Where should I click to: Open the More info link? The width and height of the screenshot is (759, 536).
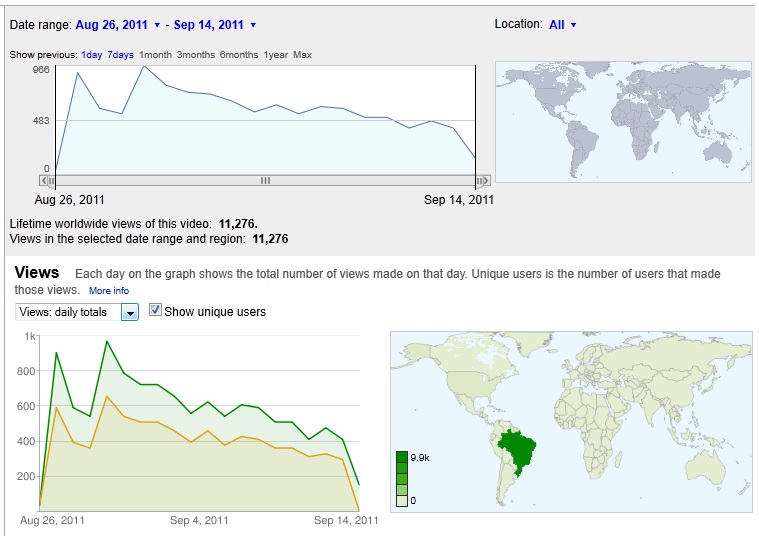tap(108, 291)
